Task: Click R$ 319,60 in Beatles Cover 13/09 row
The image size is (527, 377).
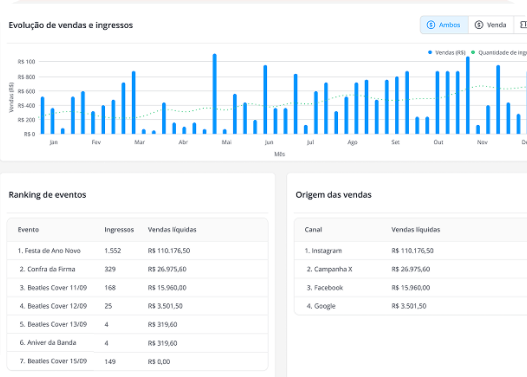Action: pyautogui.click(x=162, y=325)
